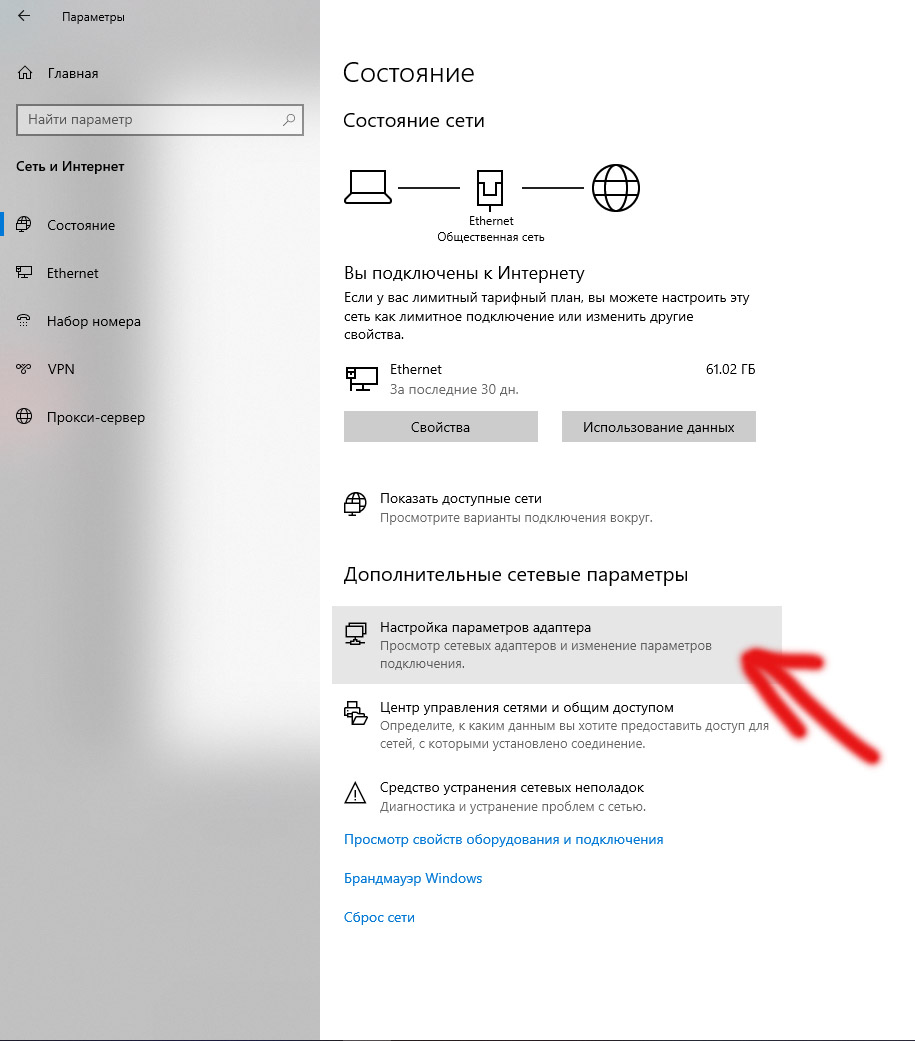Image resolution: width=915 pixels, height=1041 pixels.
Task: Click the magnifier icon in the search box
Action: [289, 120]
